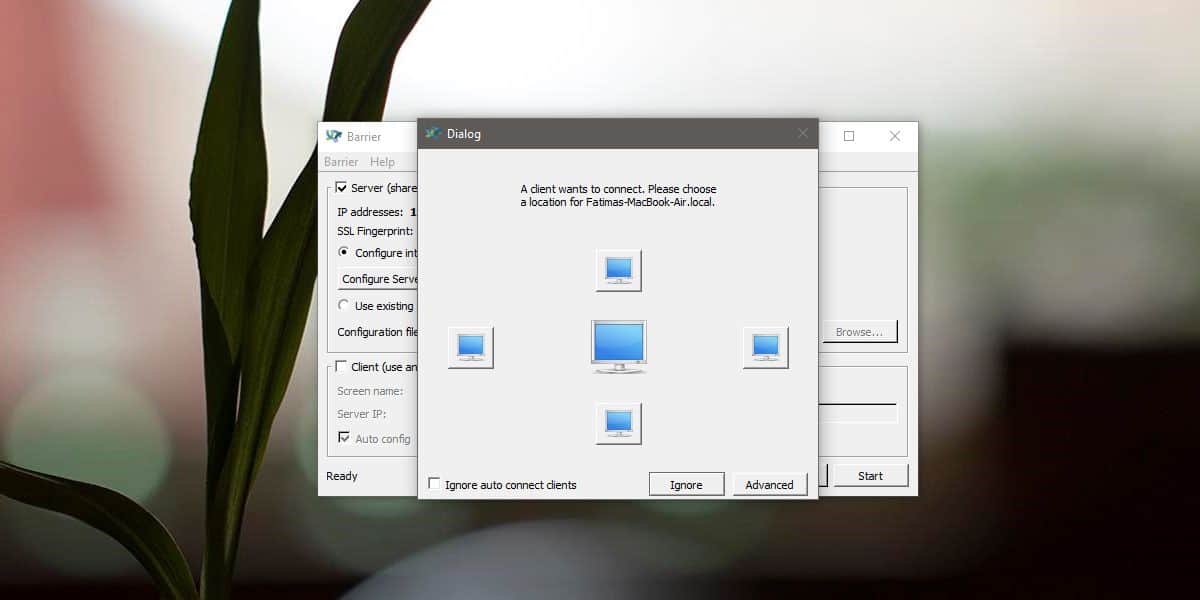The width and height of the screenshot is (1200, 600).
Task: Place the client below the server screen
Action: (618, 423)
